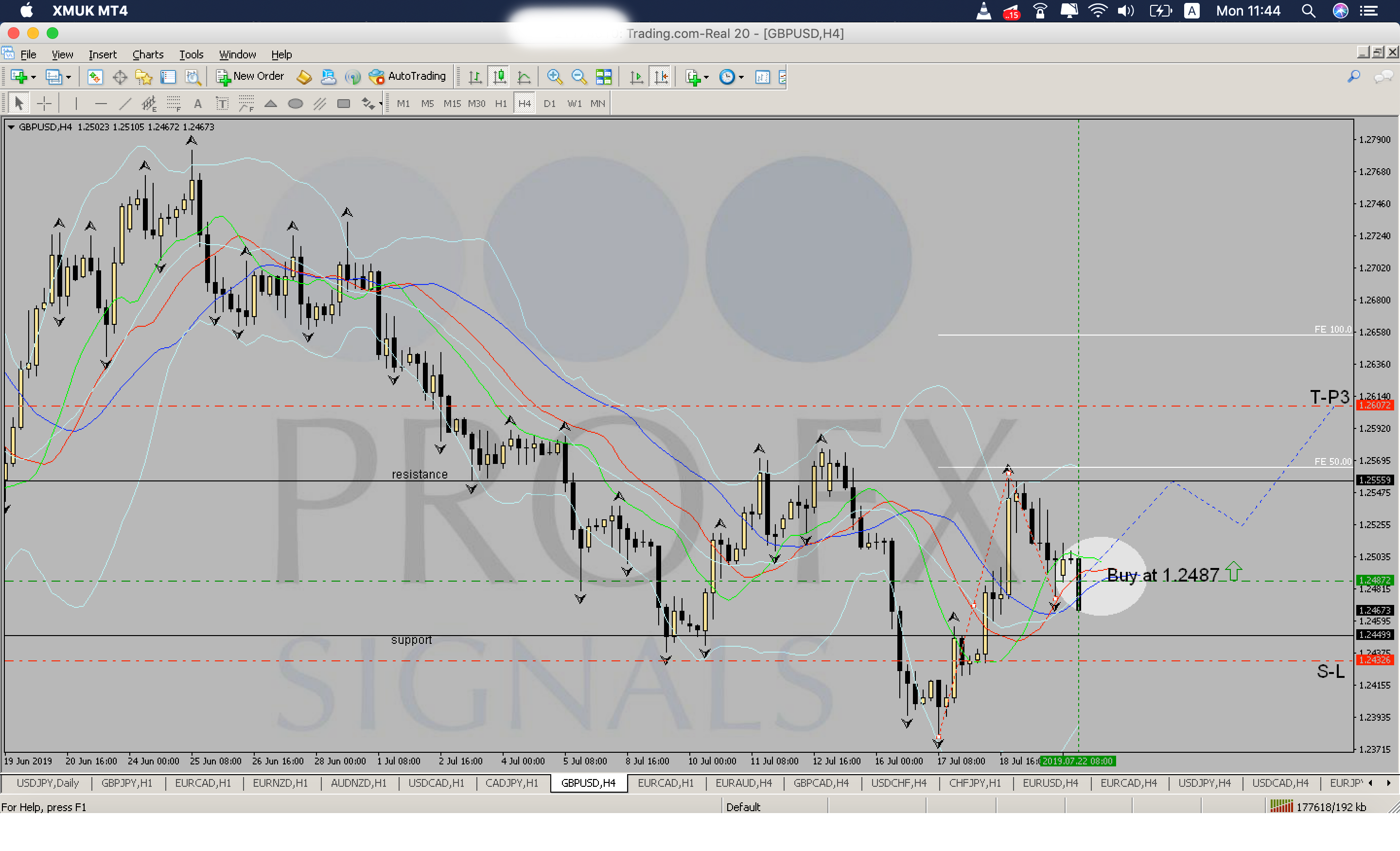This screenshot has width=1400, height=851.
Task: Zoom in on the chart
Action: [x=554, y=76]
